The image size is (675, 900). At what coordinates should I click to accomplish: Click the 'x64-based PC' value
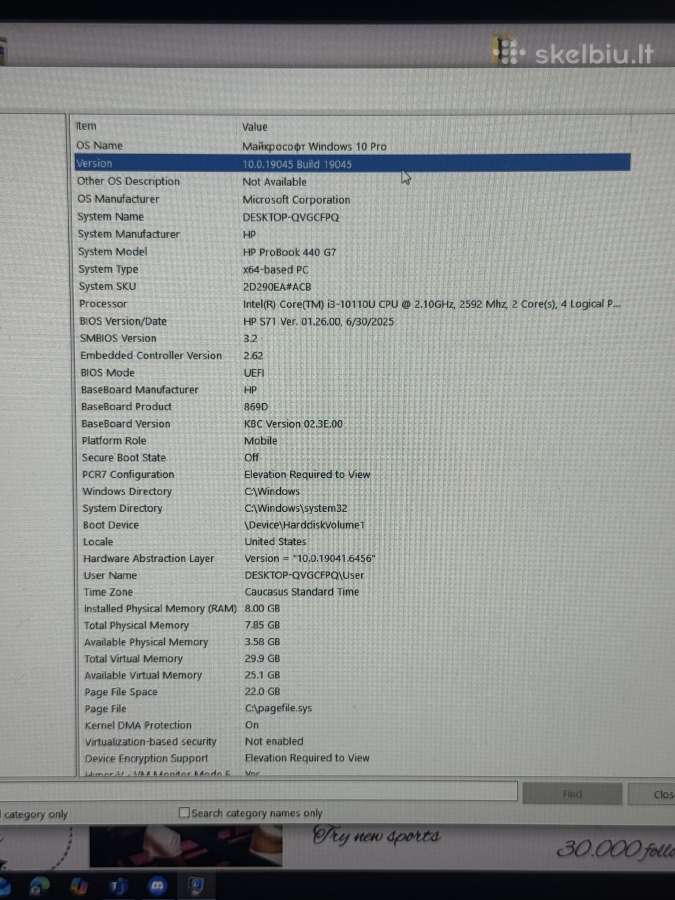point(276,269)
